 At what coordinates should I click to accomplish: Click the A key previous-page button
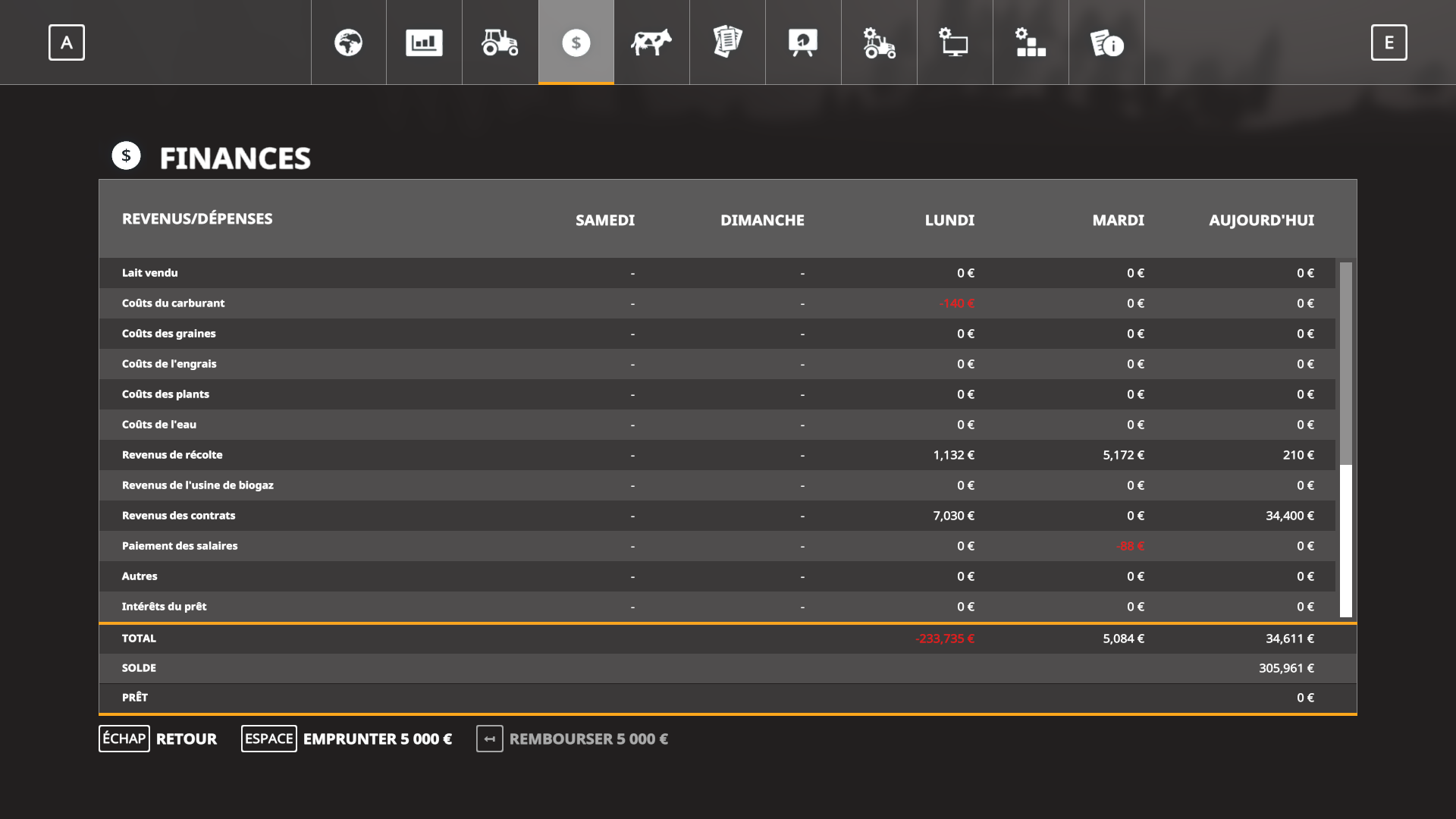tap(67, 42)
